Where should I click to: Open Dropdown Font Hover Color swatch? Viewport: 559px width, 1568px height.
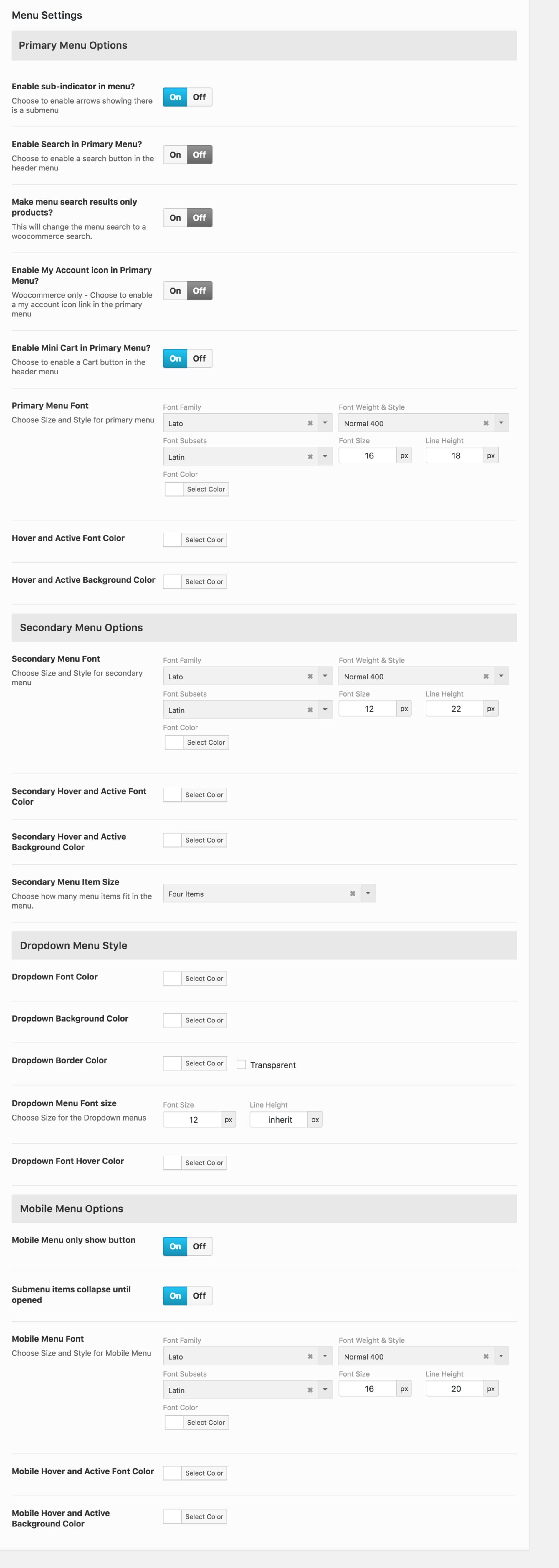tap(172, 1163)
